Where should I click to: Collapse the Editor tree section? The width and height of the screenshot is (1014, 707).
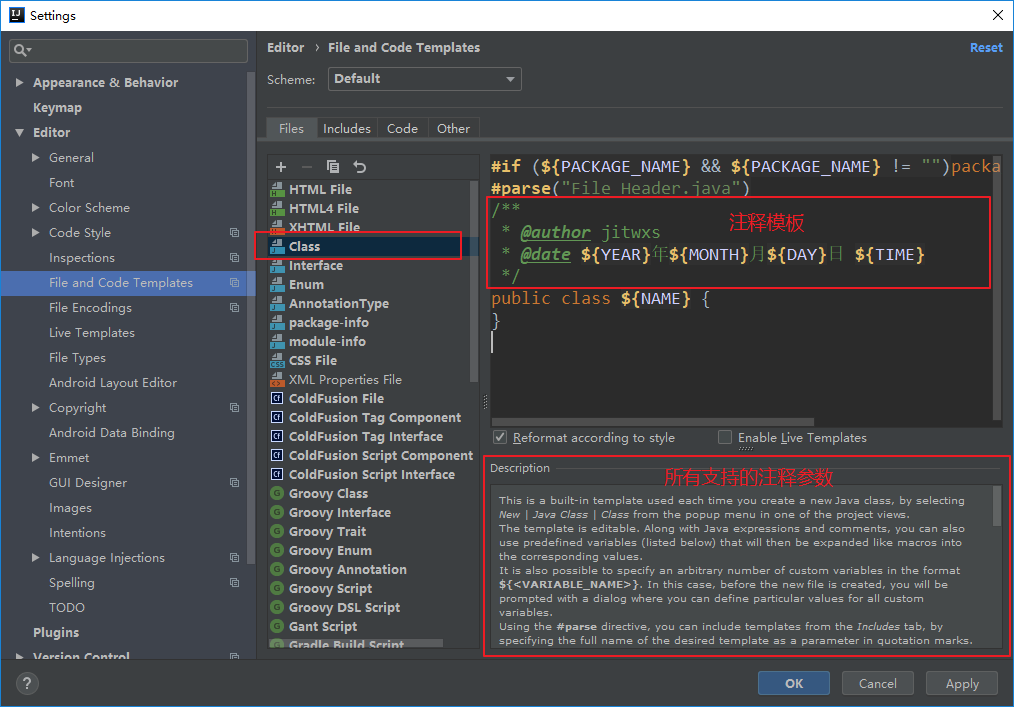click(x=20, y=133)
